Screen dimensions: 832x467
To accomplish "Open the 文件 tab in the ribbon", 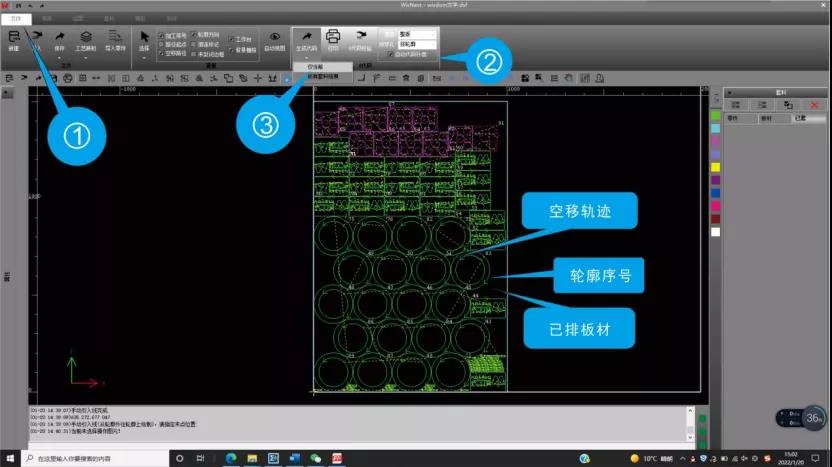I will (16, 19).
